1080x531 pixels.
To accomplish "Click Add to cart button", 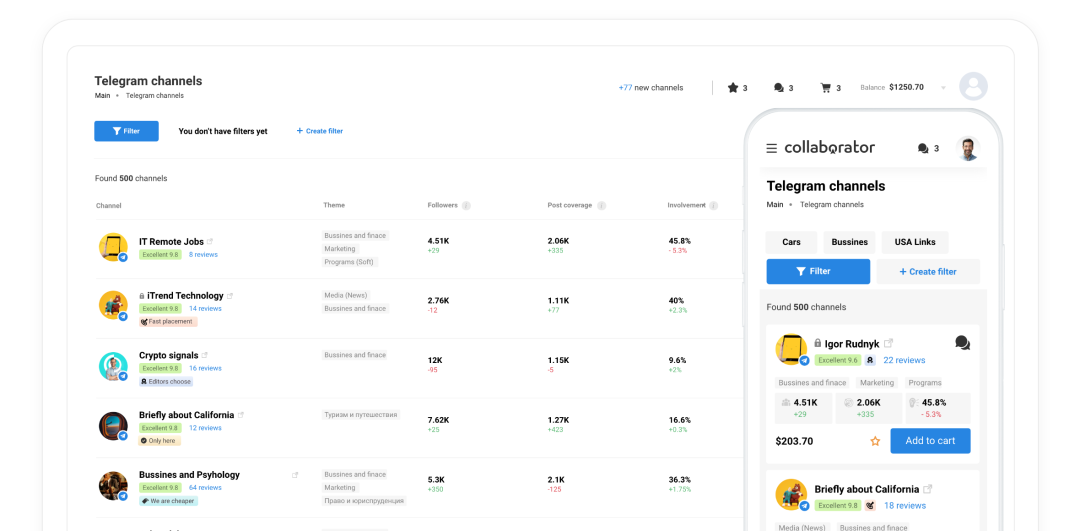I will click(x=930, y=441).
